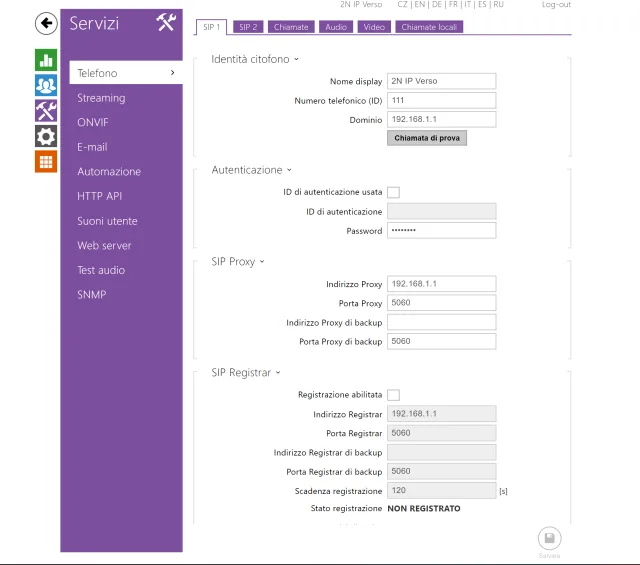Switch language to EN

click(x=421, y=5)
